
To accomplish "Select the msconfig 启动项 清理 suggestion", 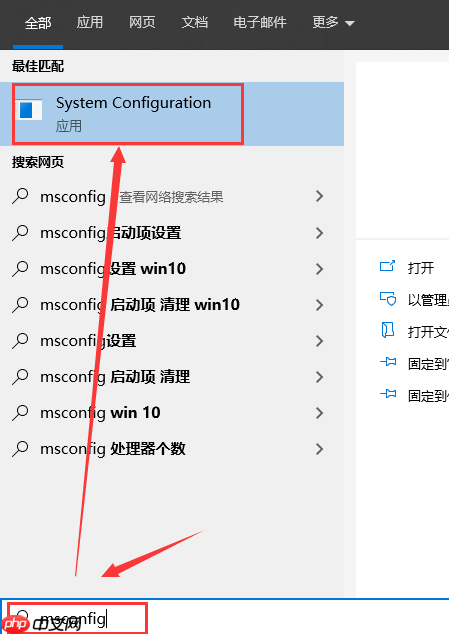I will point(172,377).
